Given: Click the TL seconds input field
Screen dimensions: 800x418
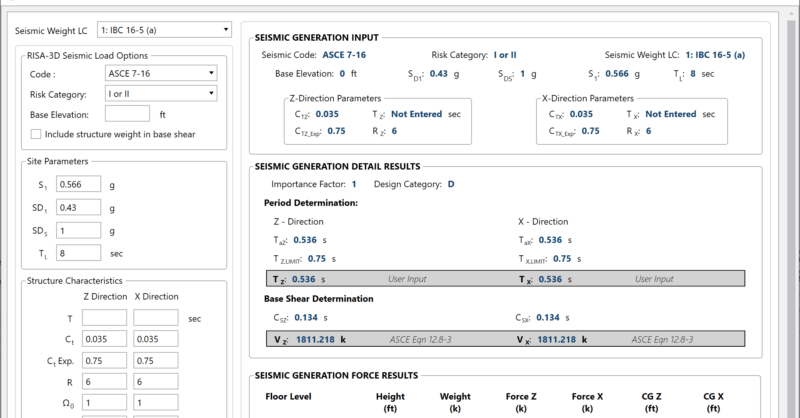Looking at the screenshot, I should [77, 254].
